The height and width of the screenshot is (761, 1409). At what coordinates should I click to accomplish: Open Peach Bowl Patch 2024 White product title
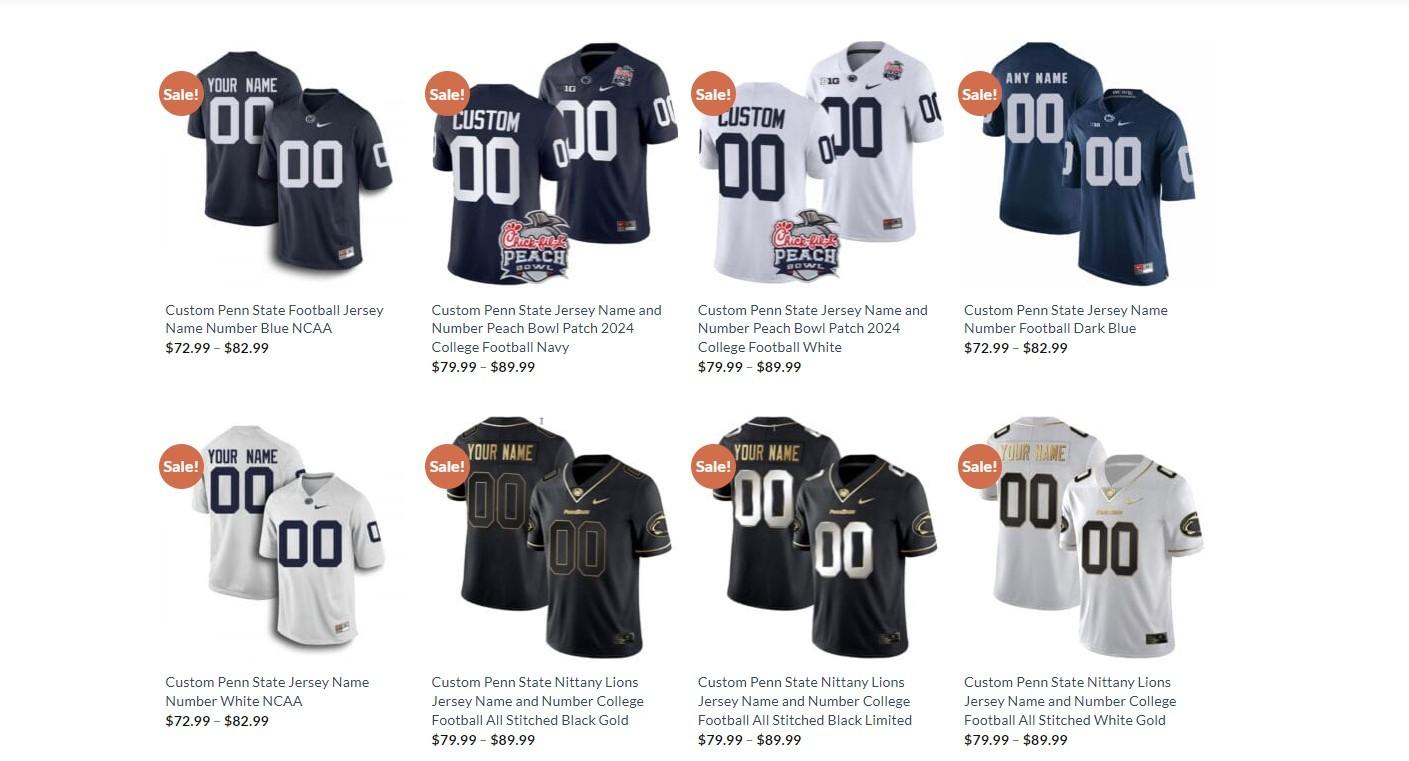click(812, 328)
